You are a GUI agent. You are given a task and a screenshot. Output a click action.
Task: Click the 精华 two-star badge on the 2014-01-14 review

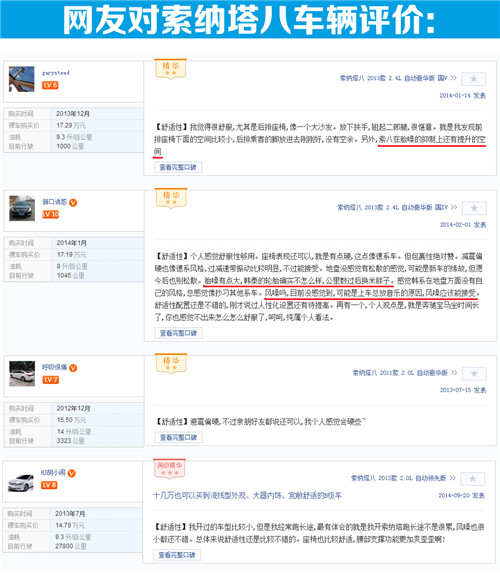171,69
